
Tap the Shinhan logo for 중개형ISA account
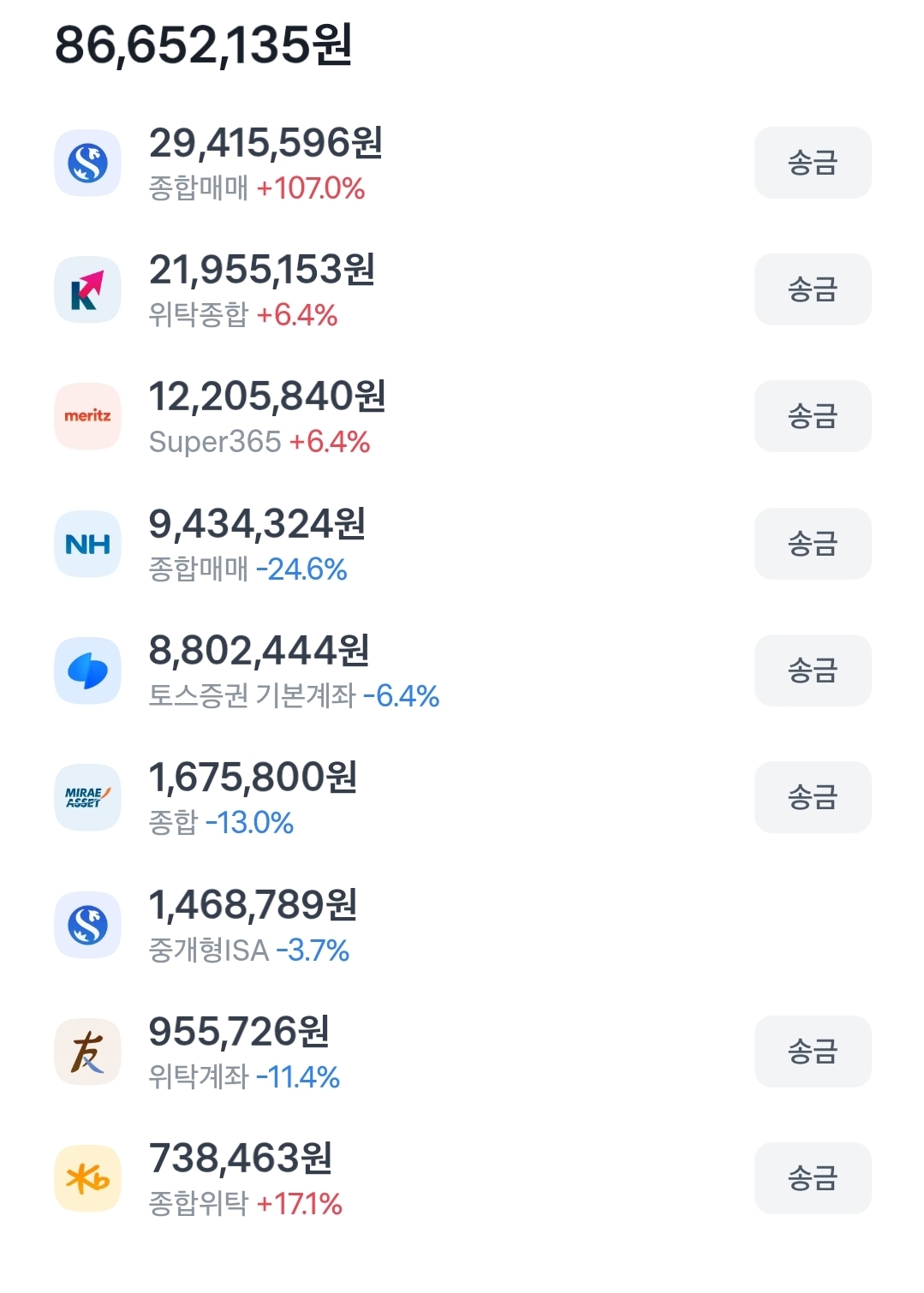pyautogui.click(x=87, y=925)
